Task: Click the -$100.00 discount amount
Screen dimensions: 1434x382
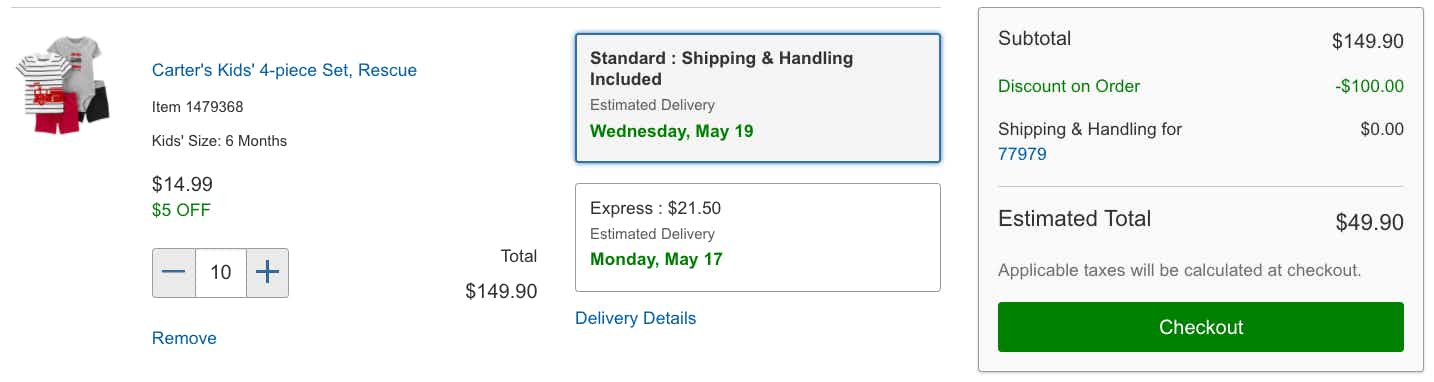Action: pyautogui.click(x=1369, y=86)
